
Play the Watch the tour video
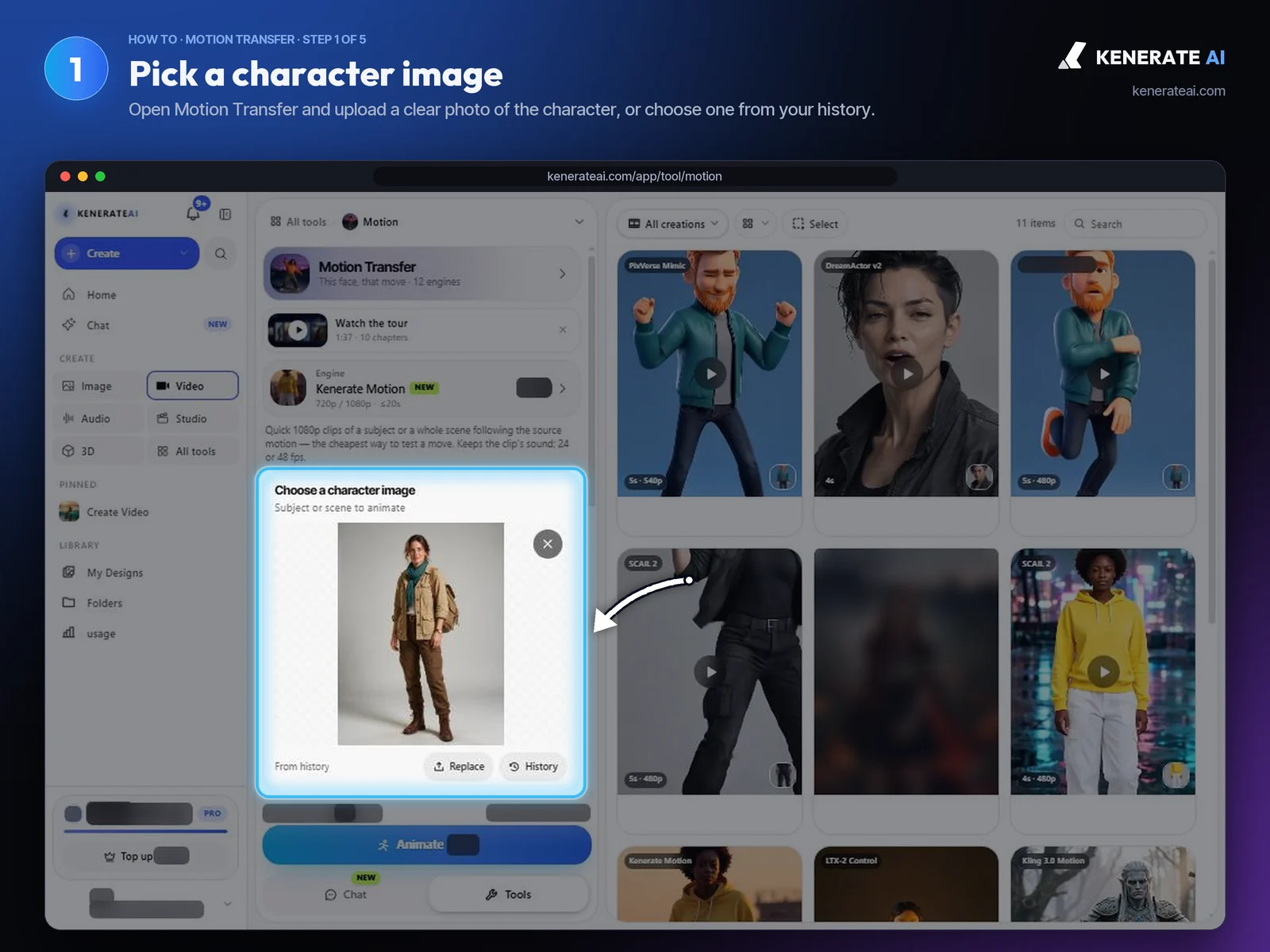coord(298,330)
